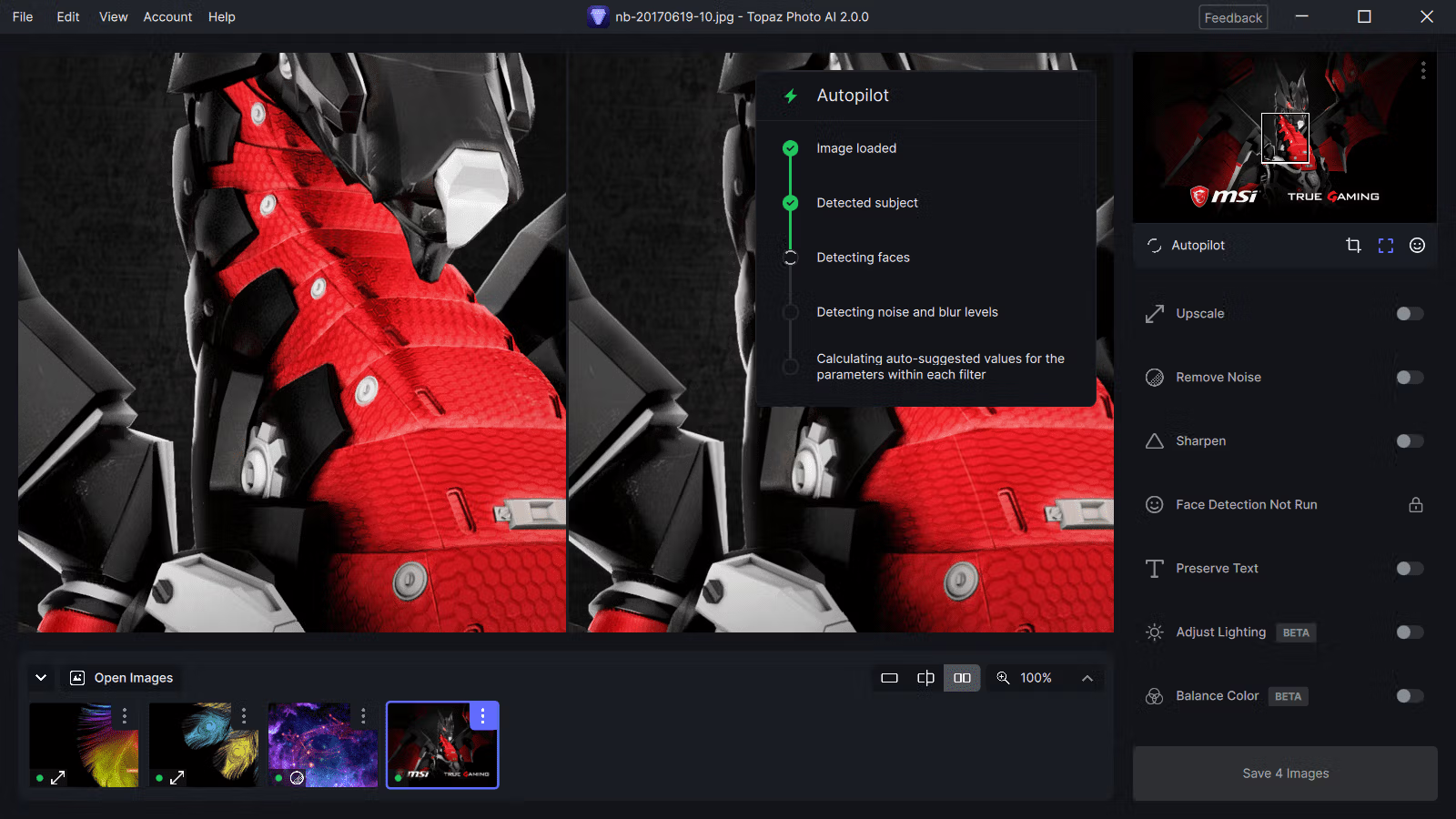Open the Edit menu
1456x819 pixels.
click(68, 16)
